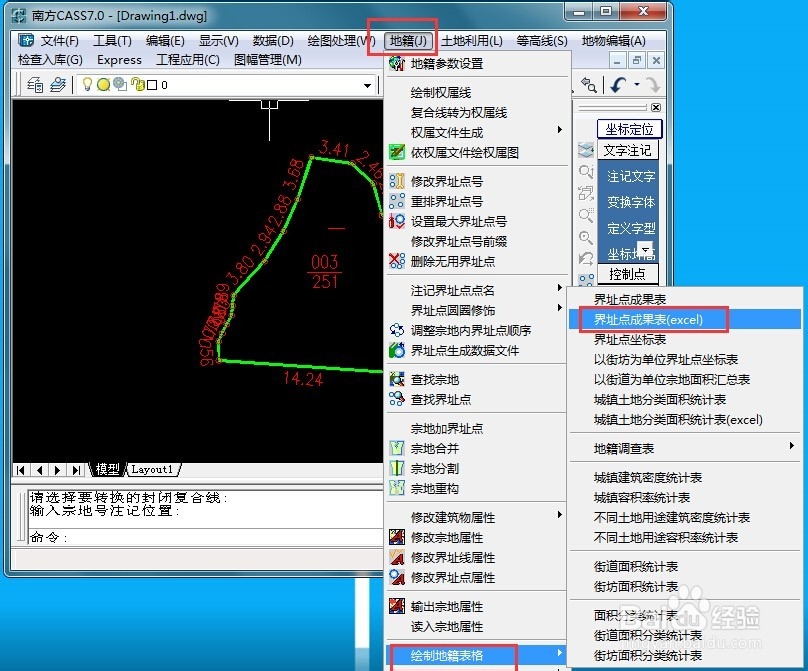Expand the 绘制地籍表格 submenu

point(560,653)
